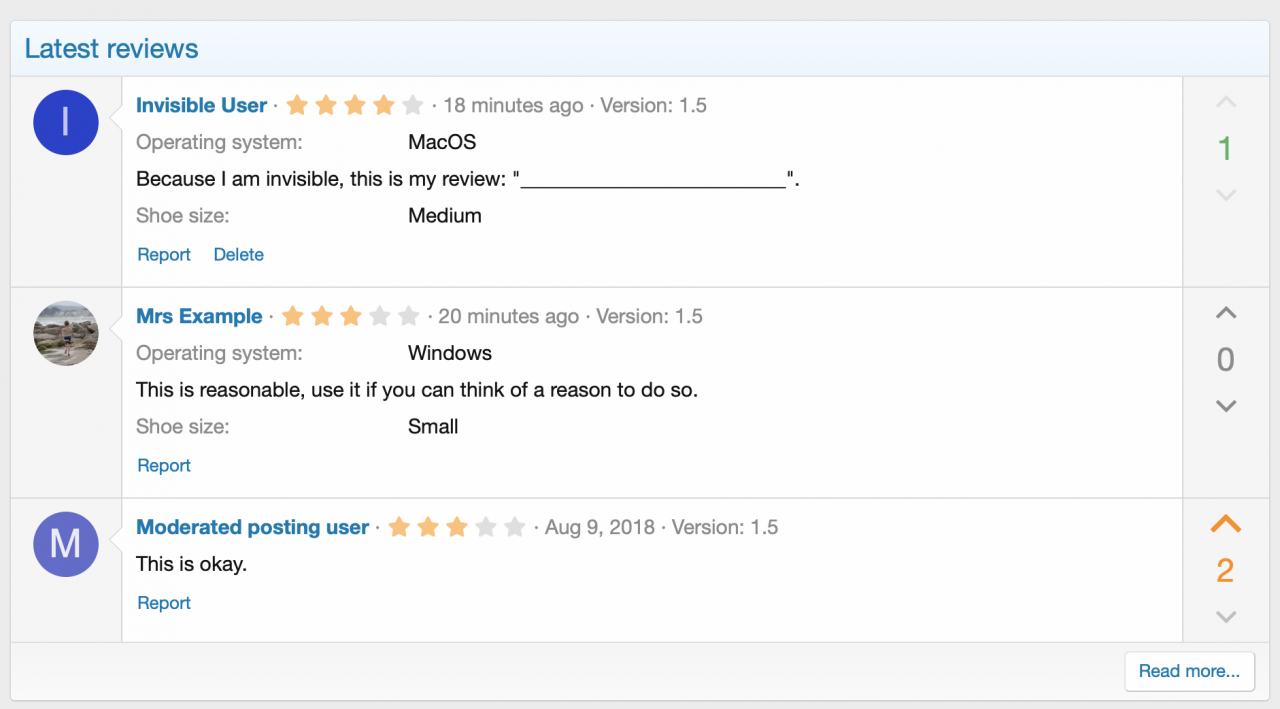Click Invisible User's blue avatar
Viewport: 1280px width, 709px height.
pyautogui.click(x=66, y=122)
